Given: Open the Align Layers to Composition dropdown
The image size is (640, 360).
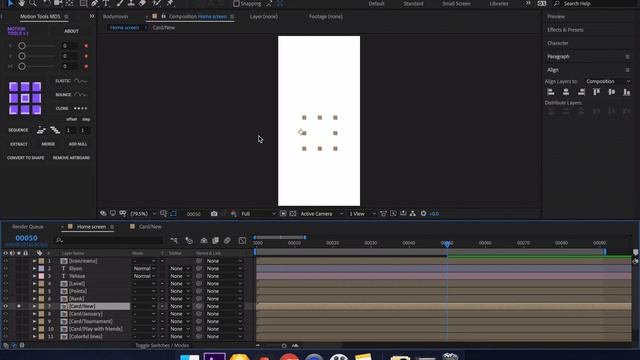Looking at the screenshot, I should [x=608, y=81].
